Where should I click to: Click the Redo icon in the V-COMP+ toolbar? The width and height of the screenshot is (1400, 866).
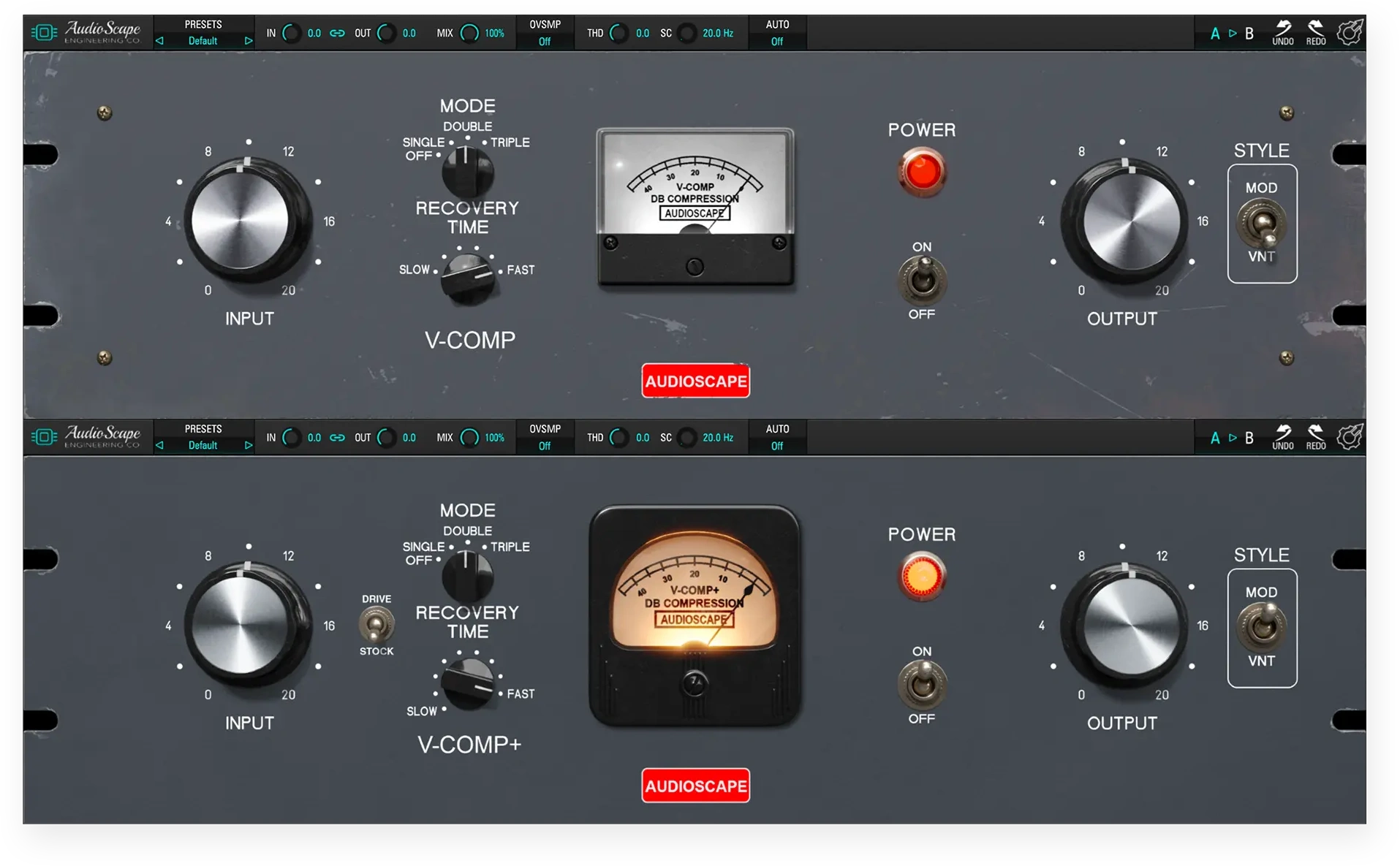tap(1315, 437)
